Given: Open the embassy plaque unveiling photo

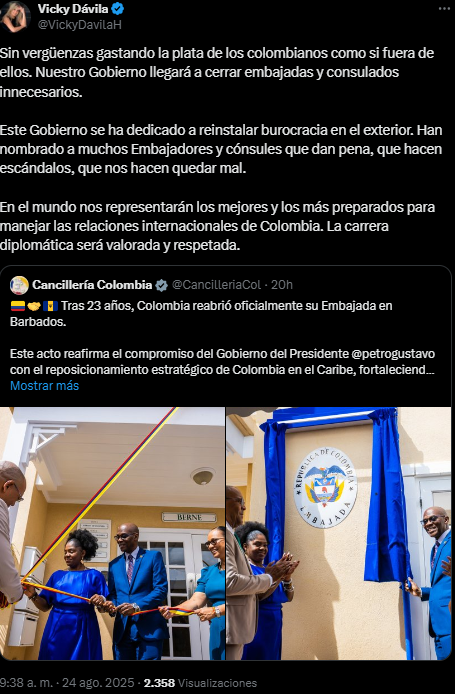Looking at the screenshot, I should pyautogui.click(x=339, y=533).
